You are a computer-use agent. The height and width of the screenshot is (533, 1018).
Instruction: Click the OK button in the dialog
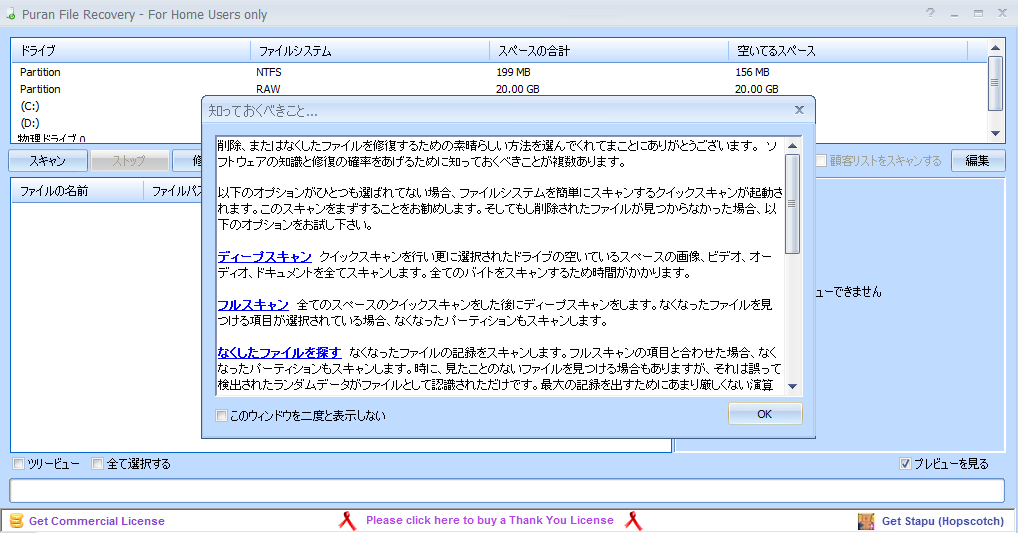coord(765,414)
